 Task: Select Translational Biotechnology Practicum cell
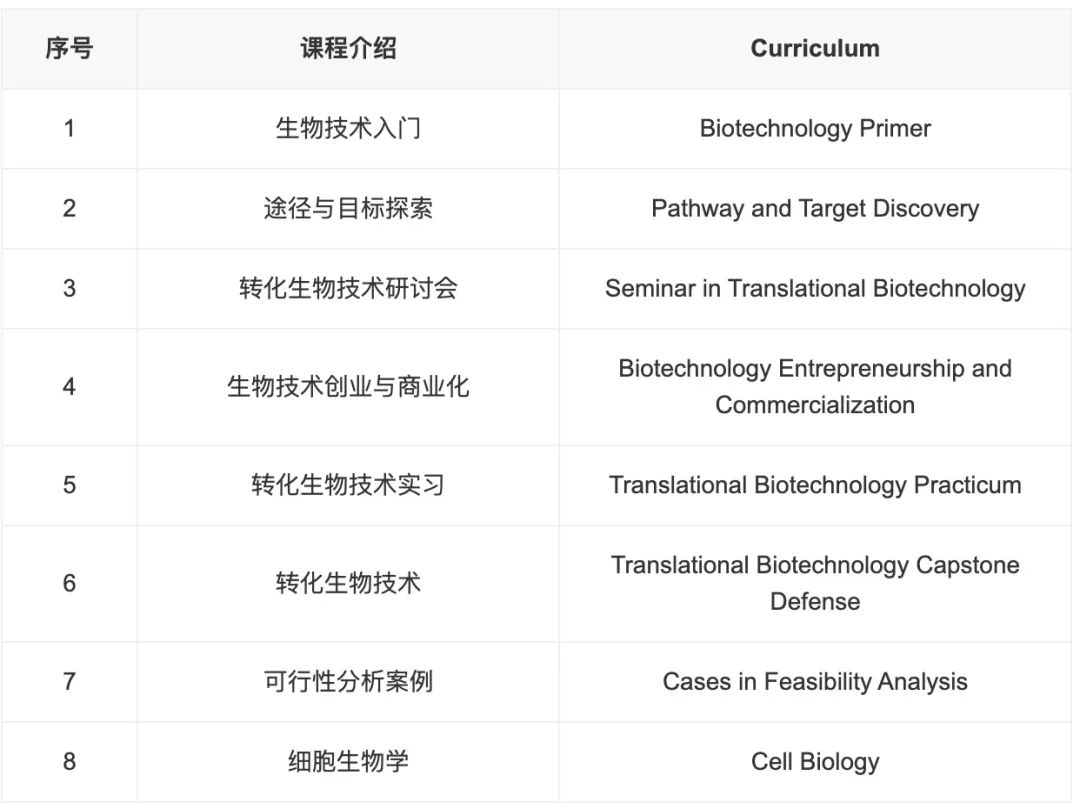coord(815,485)
